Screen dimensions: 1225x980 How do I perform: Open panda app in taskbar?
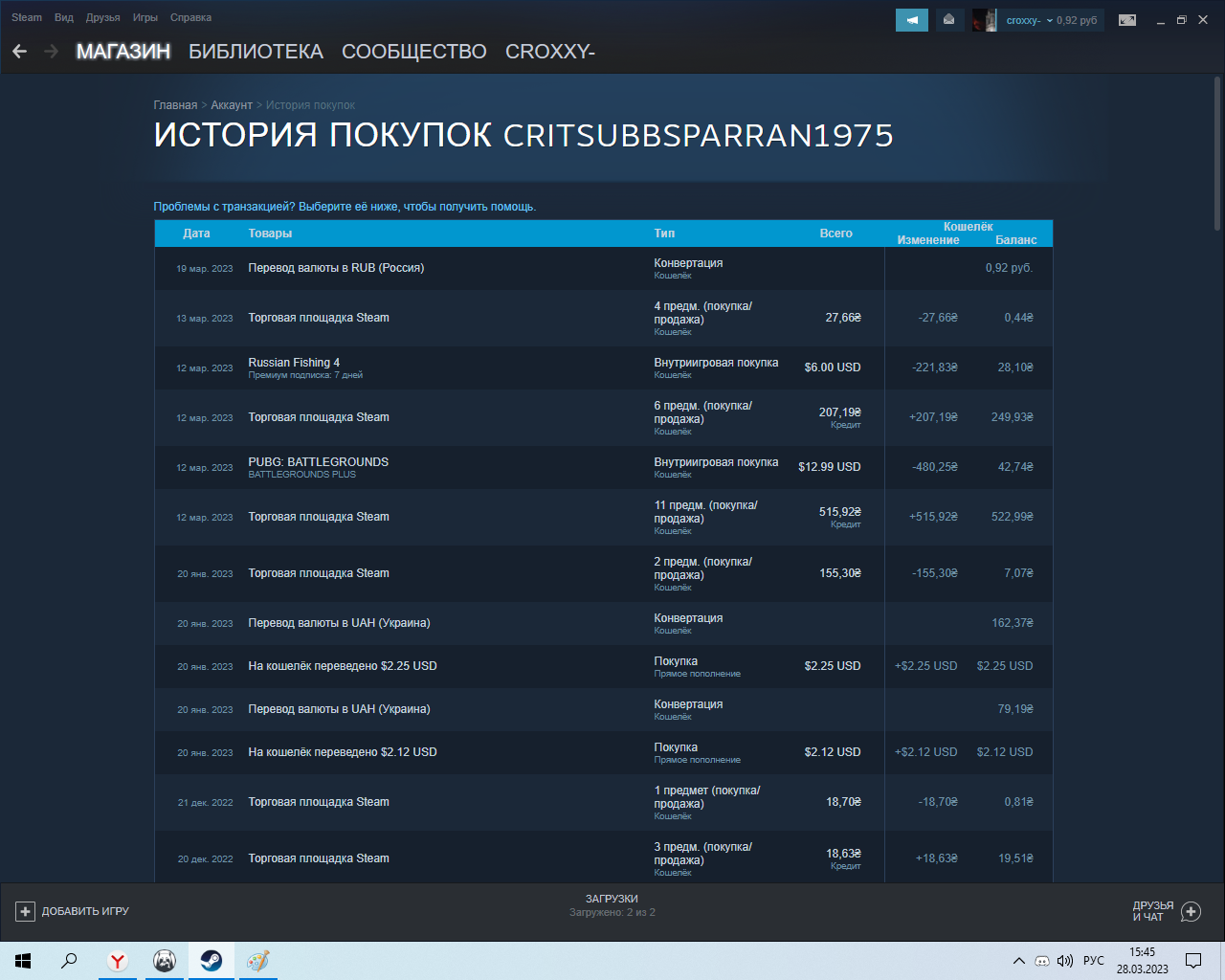pyautogui.click(x=165, y=961)
